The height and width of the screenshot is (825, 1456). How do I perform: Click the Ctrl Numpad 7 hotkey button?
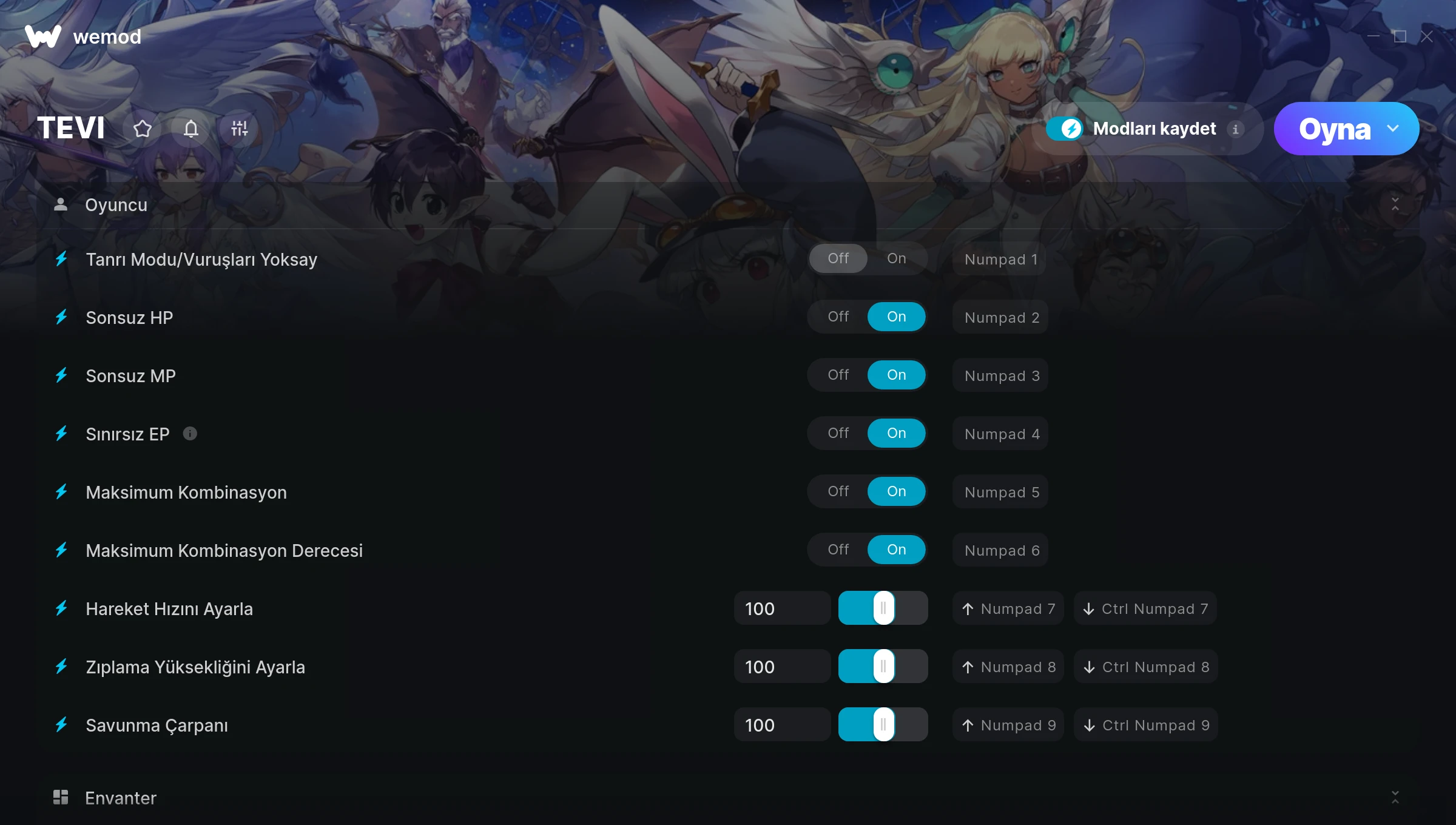(x=1145, y=608)
